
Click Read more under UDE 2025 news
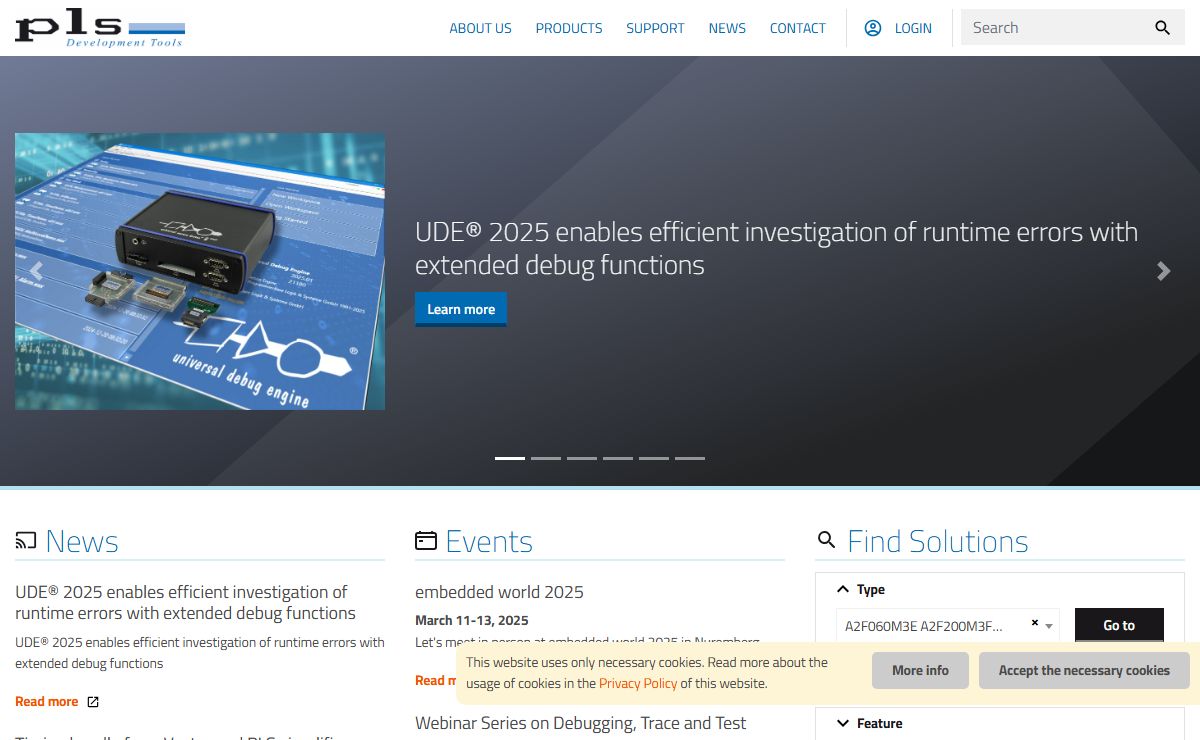[46, 701]
